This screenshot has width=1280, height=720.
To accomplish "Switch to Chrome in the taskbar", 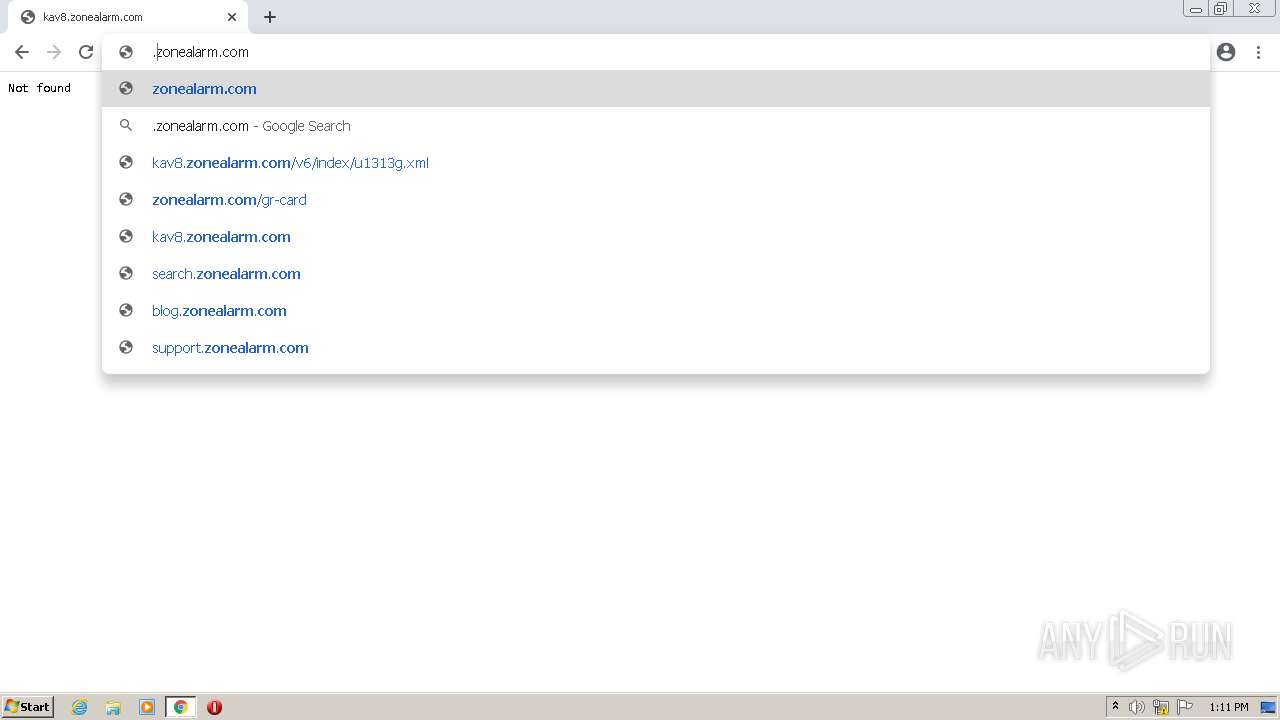I will tap(180, 707).
